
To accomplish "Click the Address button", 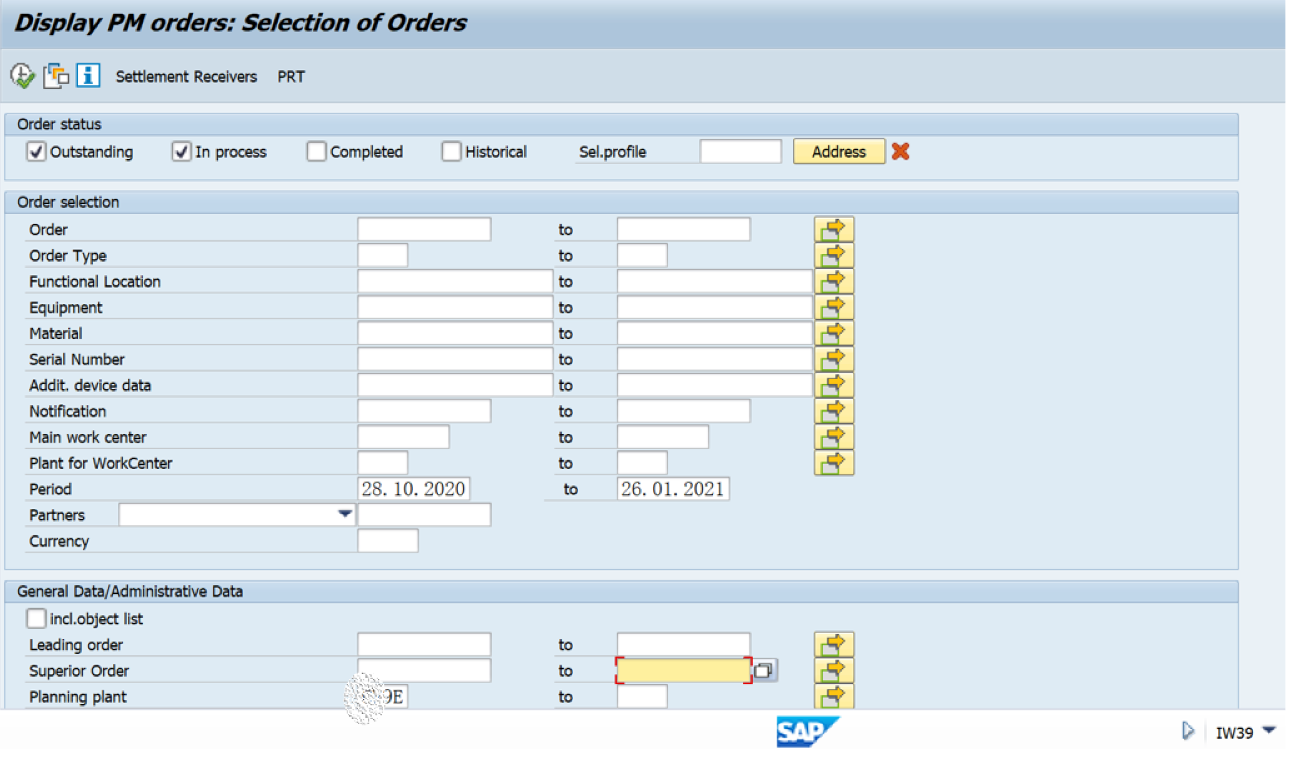I will click(838, 151).
